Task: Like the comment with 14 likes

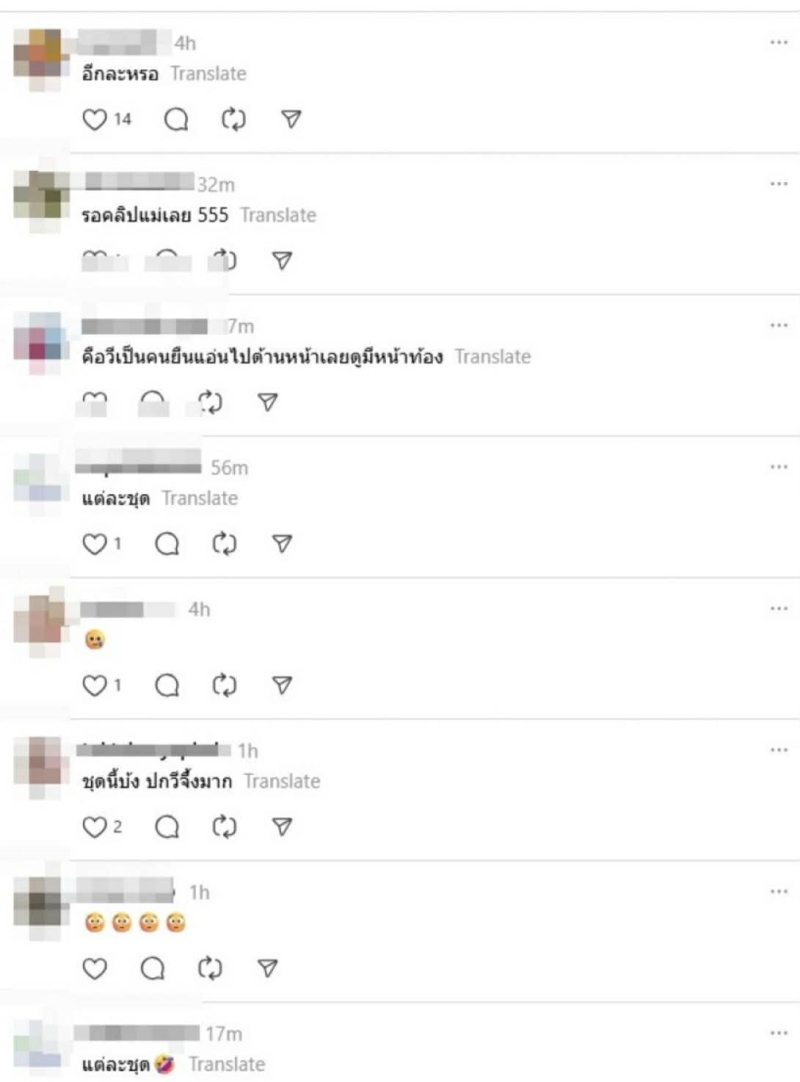Action: coord(95,119)
